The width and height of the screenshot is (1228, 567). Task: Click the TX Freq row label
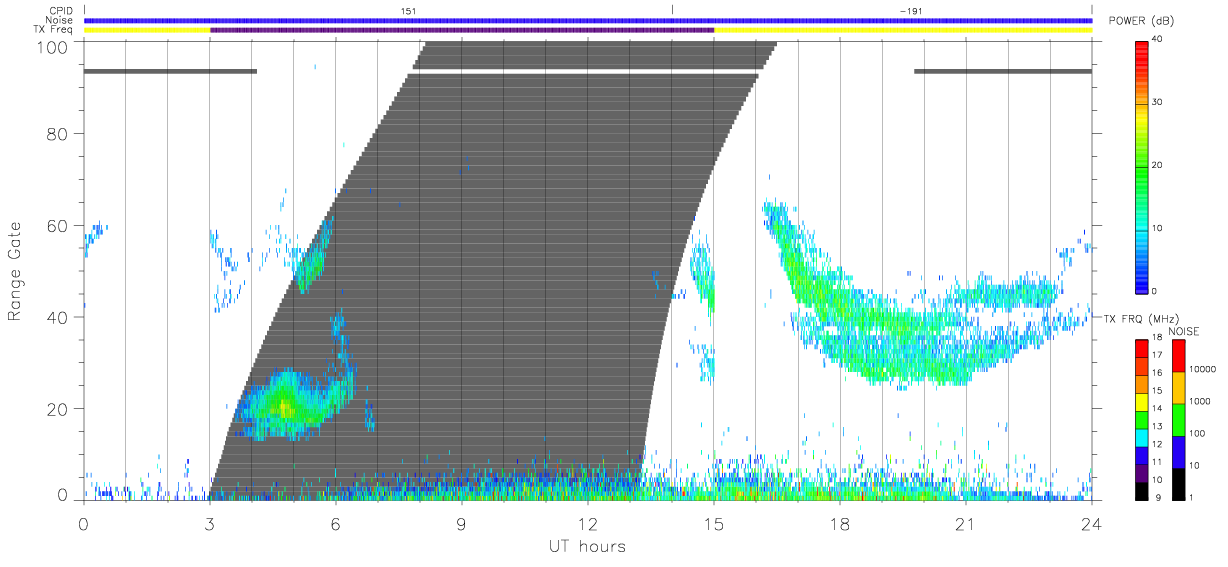(54, 30)
